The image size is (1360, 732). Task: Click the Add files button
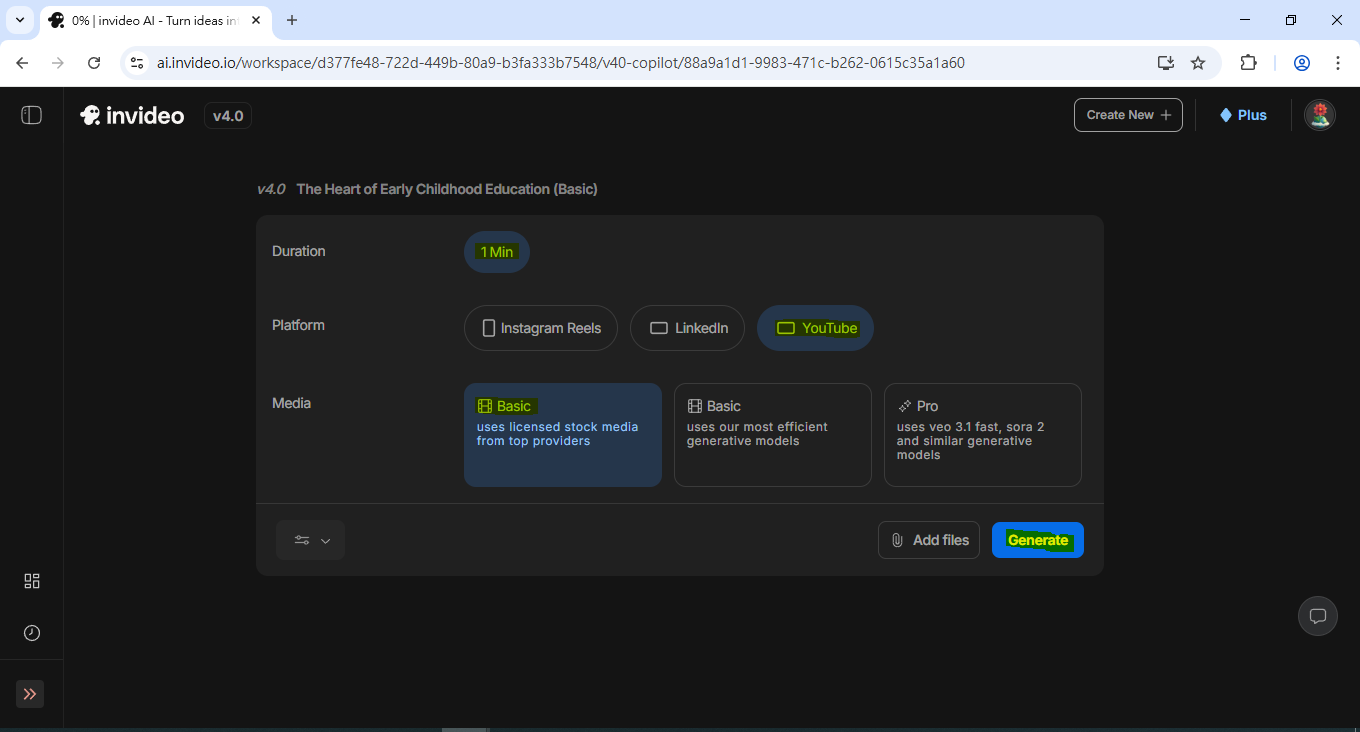(928, 540)
